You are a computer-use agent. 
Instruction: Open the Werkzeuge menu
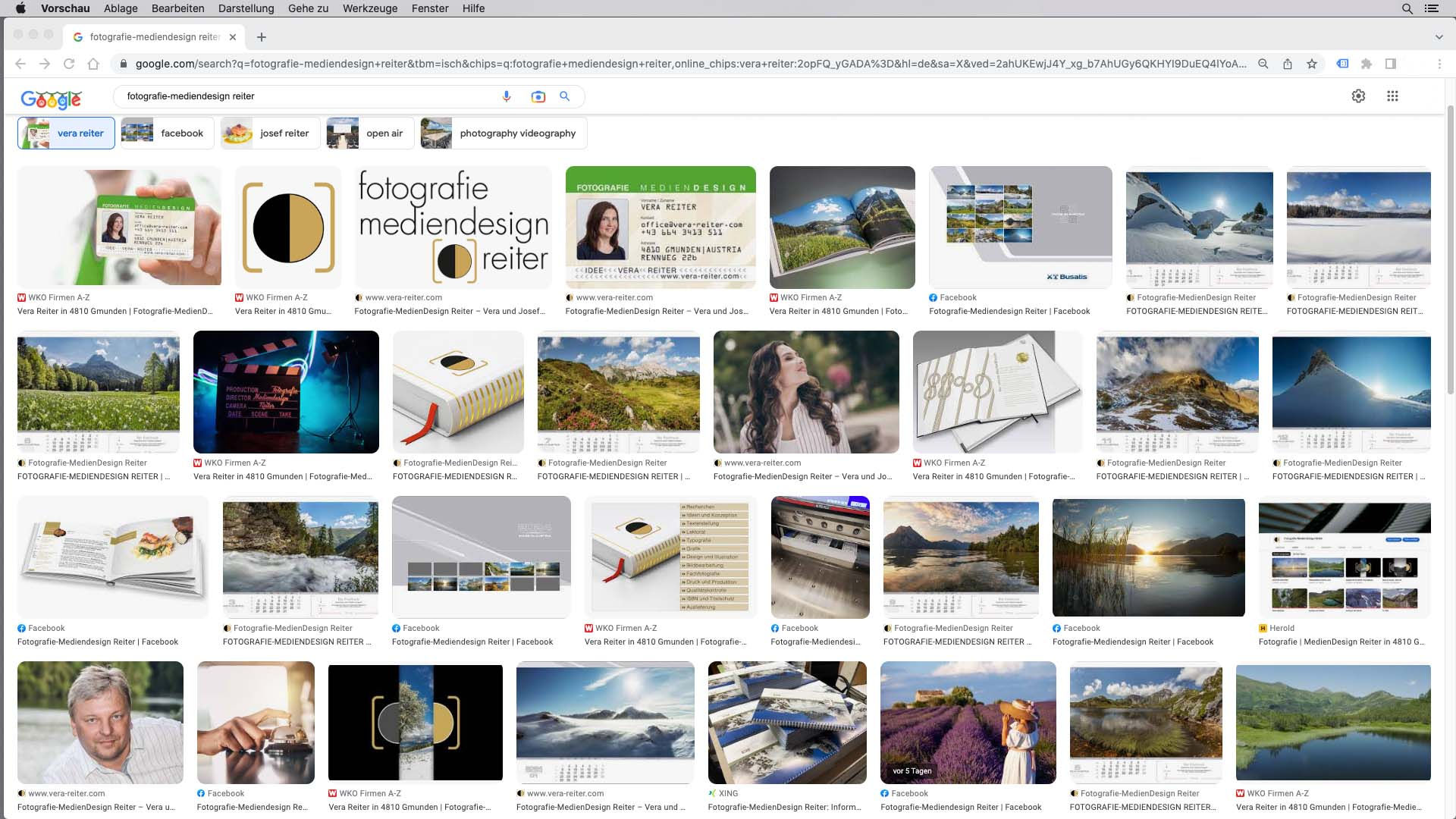(369, 8)
